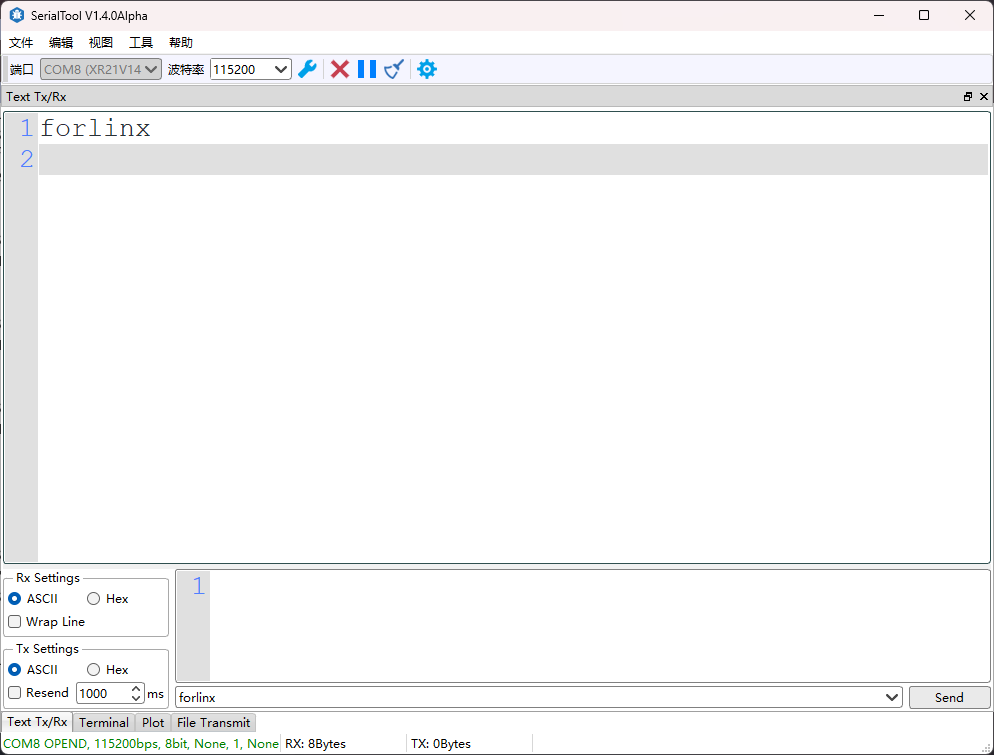Open settings via the blue gear icon

427,69
